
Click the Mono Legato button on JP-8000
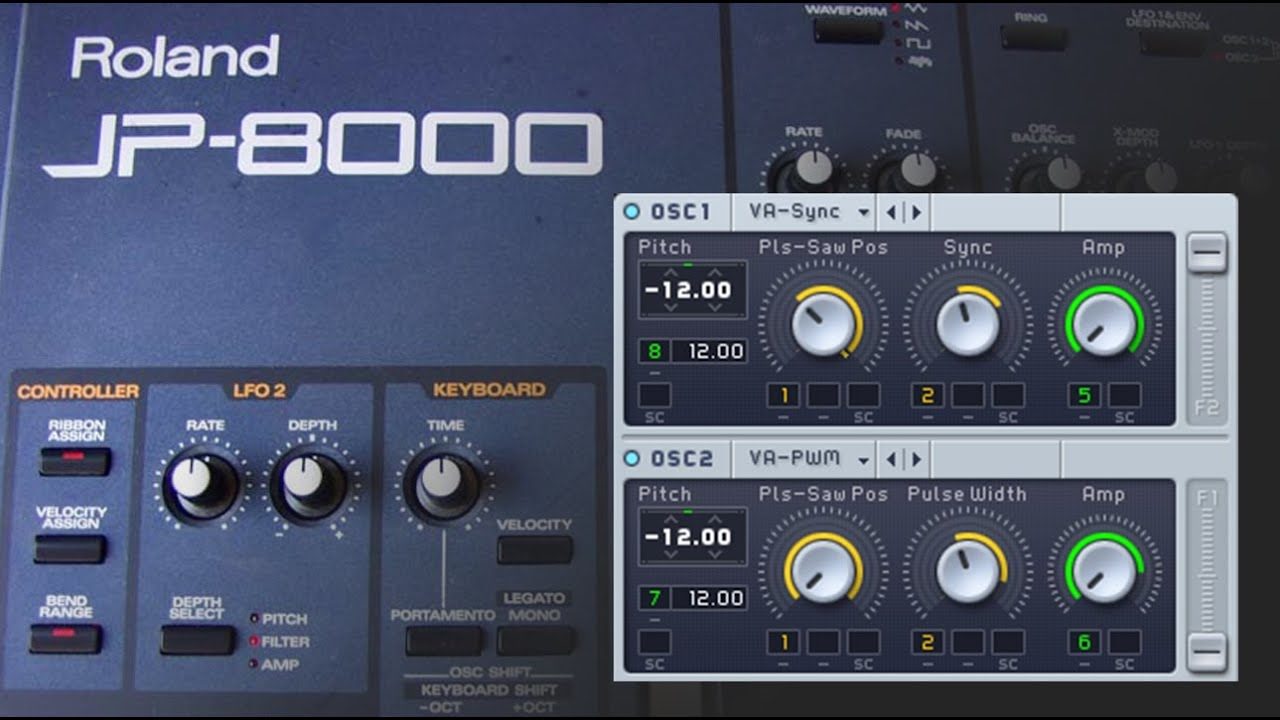(x=536, y=640)
